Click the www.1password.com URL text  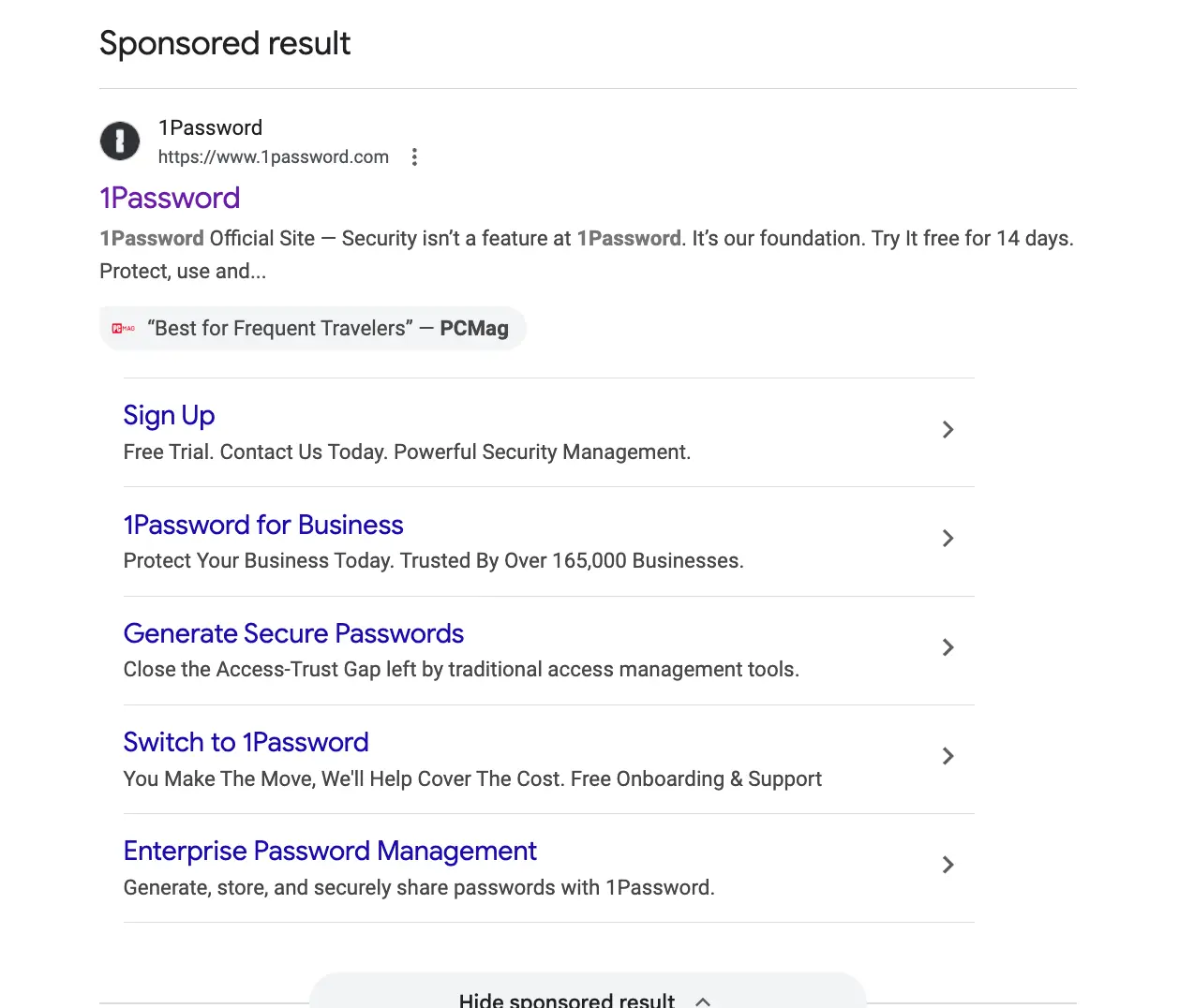(274, 156)
